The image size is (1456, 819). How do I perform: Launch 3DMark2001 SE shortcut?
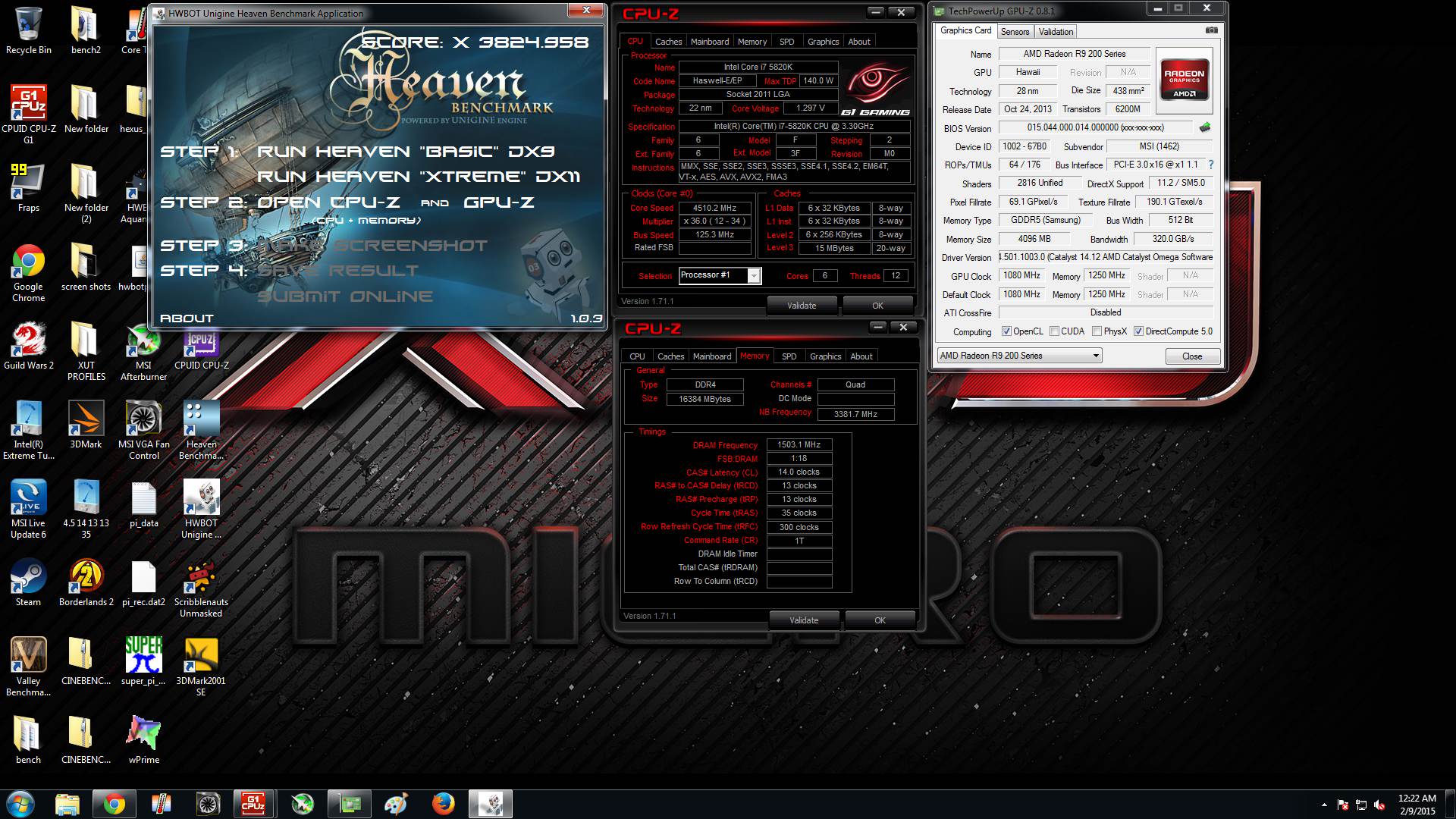pos(201,667)
